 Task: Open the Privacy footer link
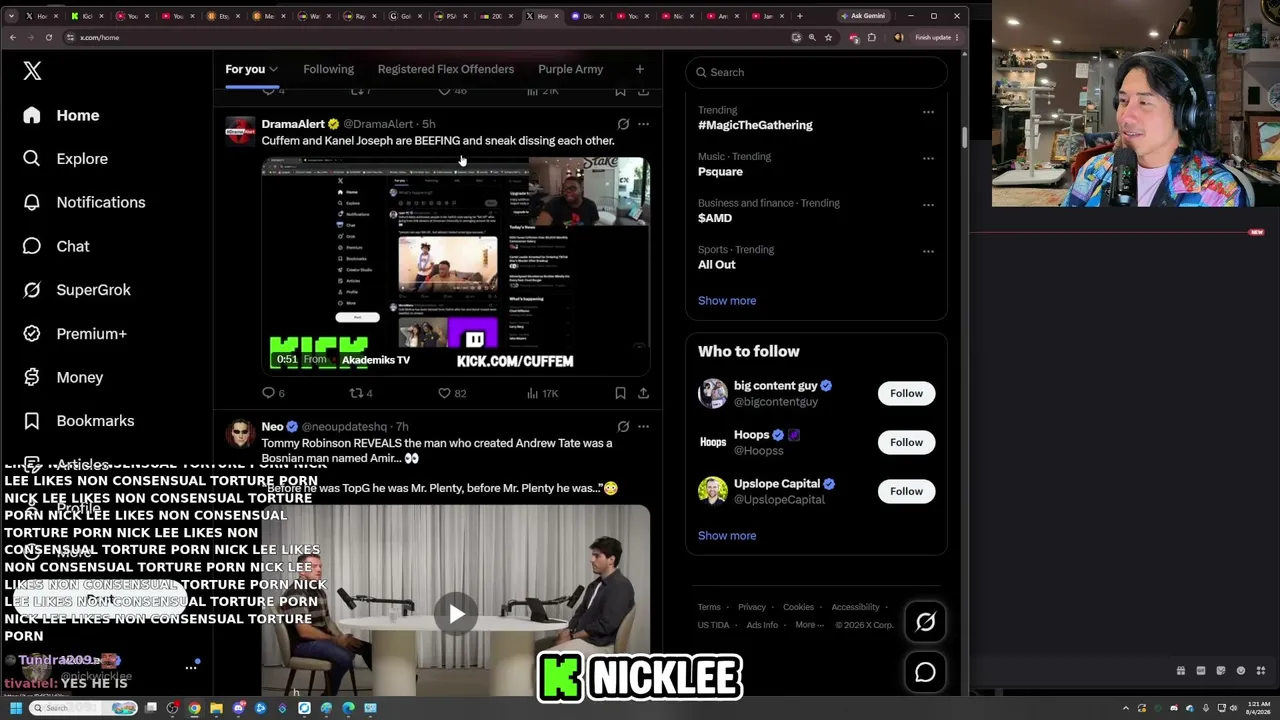(752, 607)
